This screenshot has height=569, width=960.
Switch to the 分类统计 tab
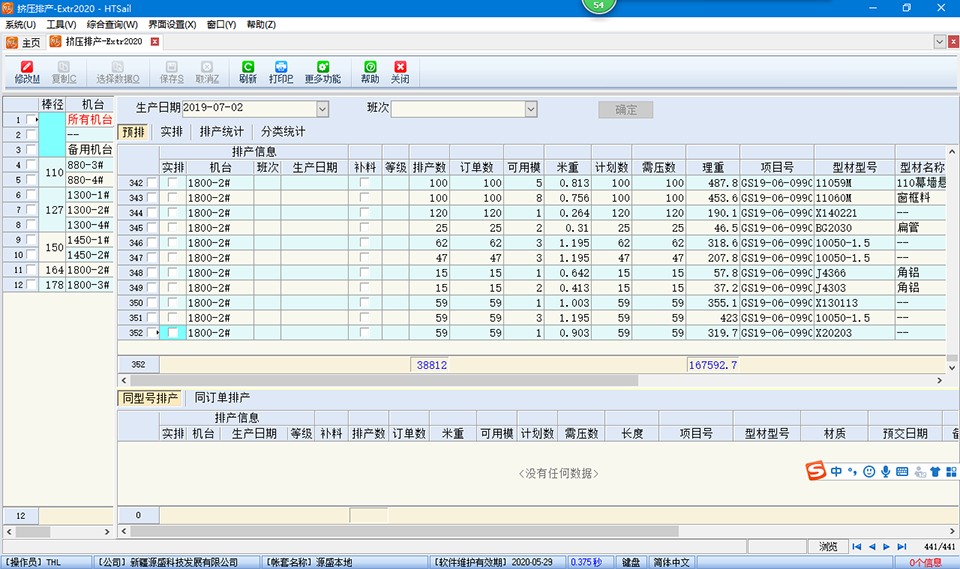(283, 132)
